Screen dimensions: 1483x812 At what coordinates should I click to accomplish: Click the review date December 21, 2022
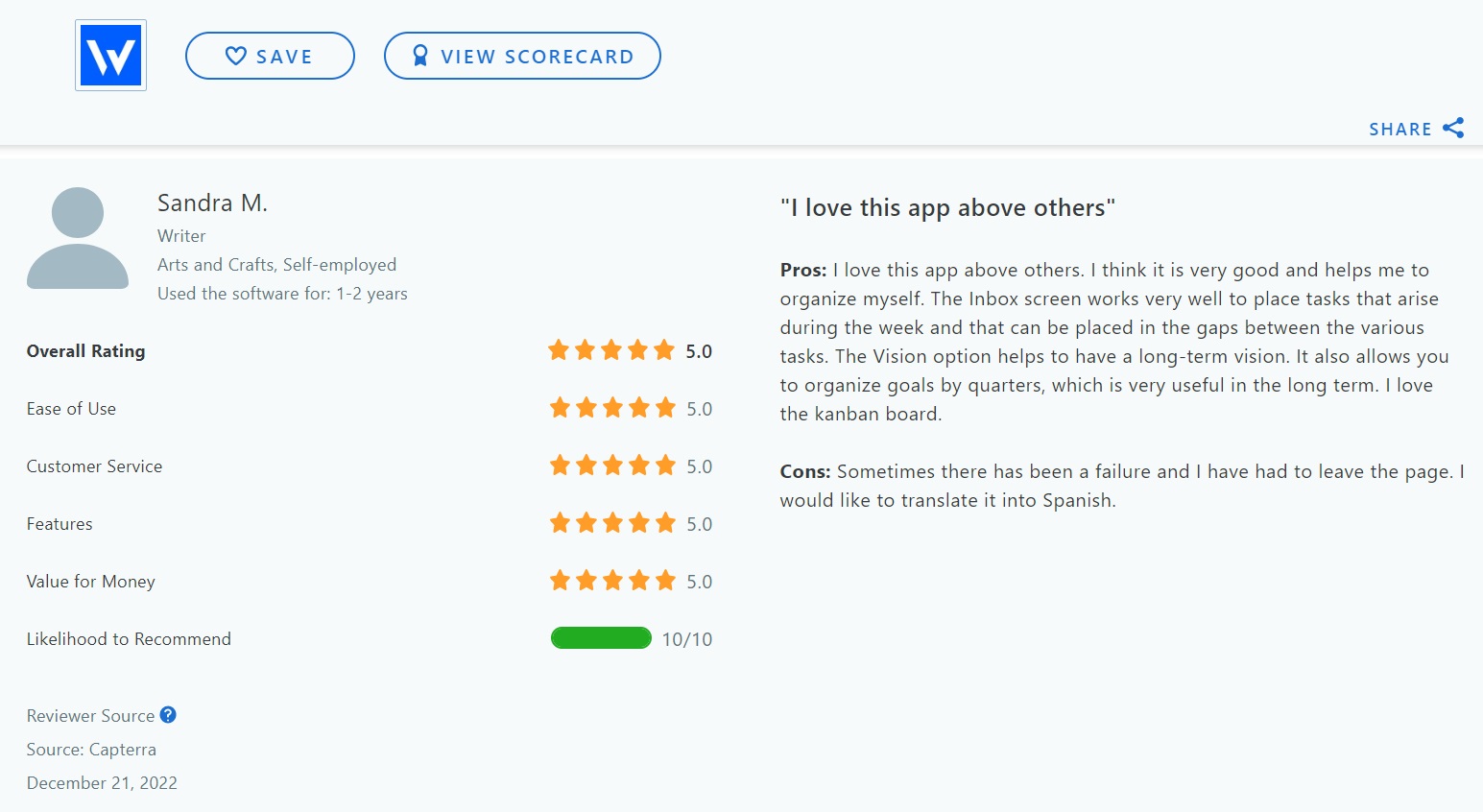pos(102,783)
